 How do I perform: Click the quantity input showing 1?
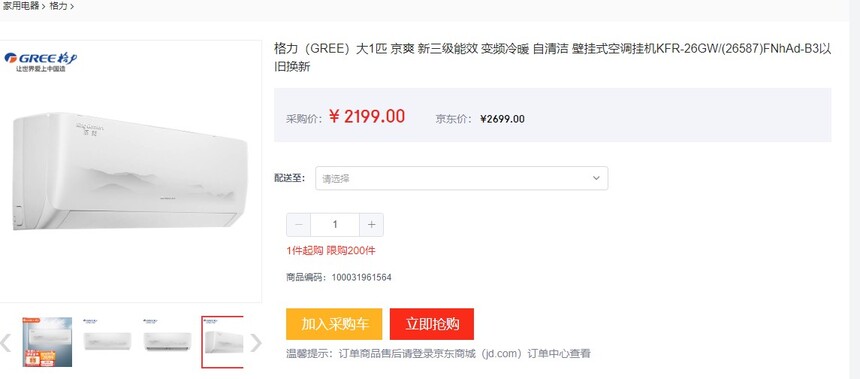click(335, 225)
